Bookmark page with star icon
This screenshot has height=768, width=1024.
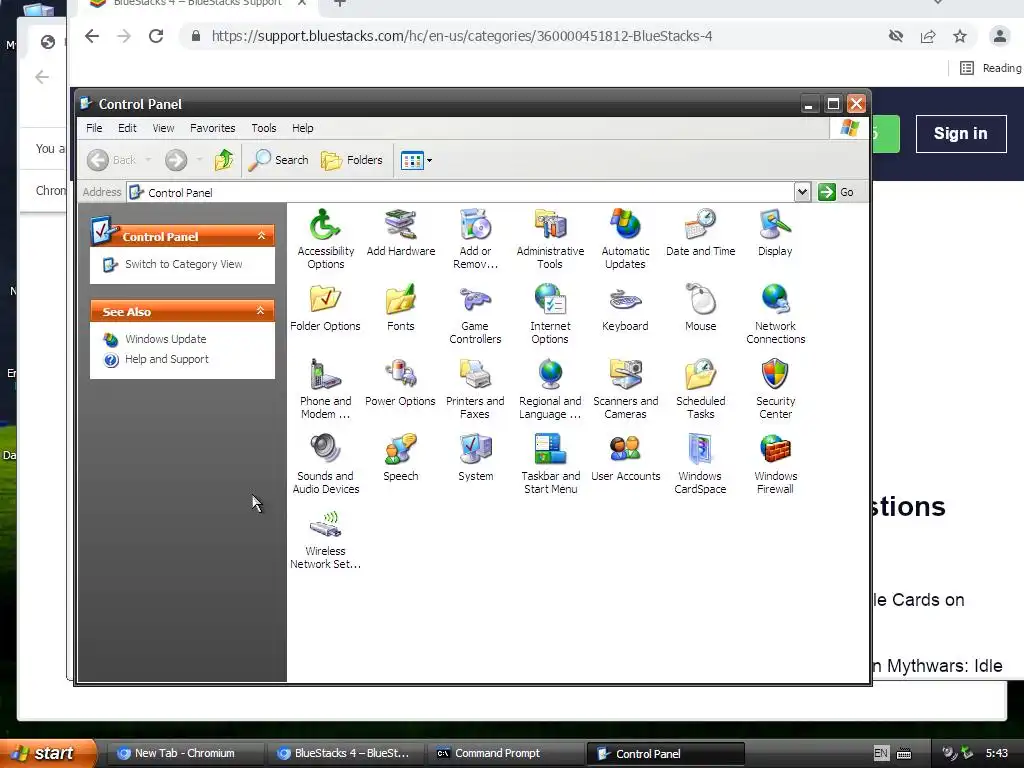(959, 36)
